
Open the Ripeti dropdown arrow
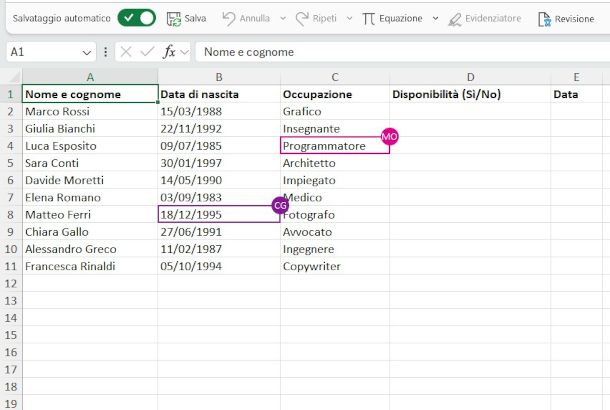[349, 18]
